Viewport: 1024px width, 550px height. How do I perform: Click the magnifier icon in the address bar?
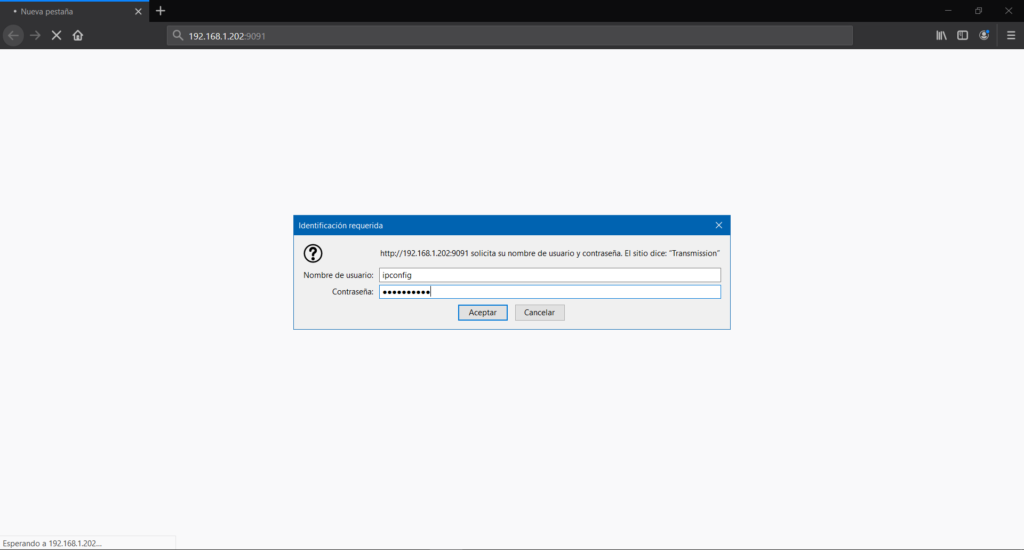[178, 35]
